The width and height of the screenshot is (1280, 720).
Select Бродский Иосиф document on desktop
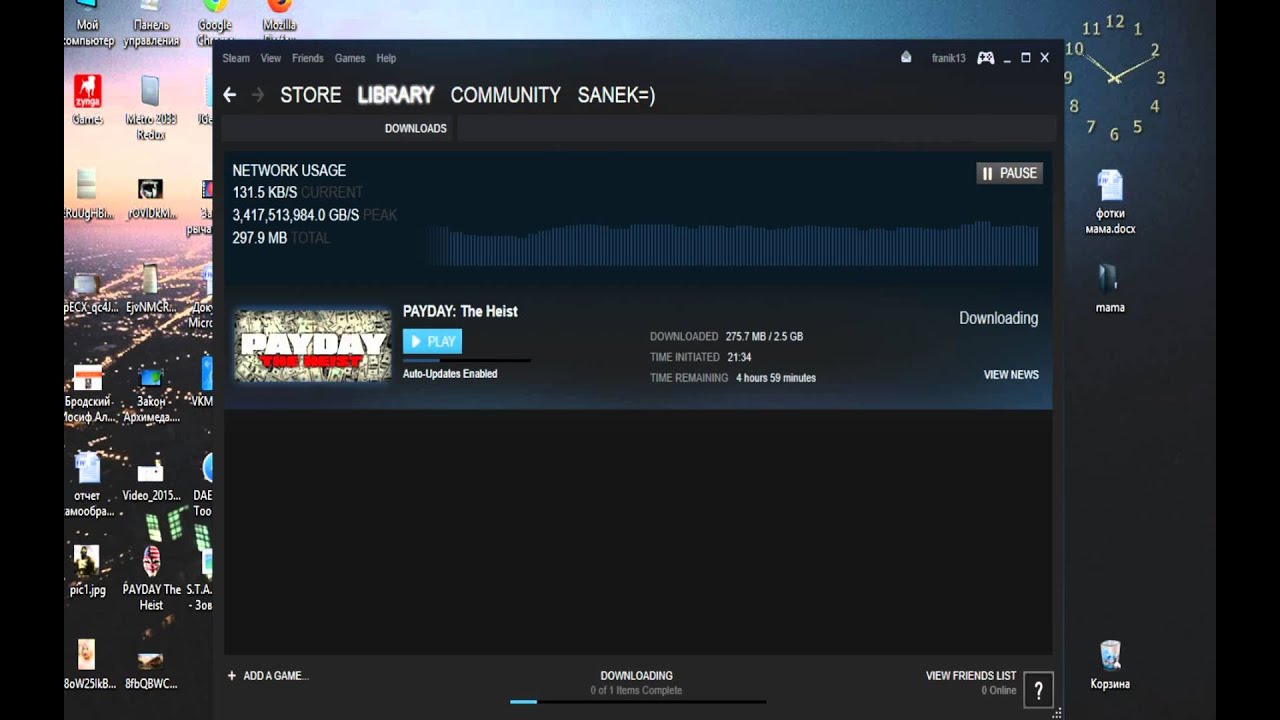88,394
